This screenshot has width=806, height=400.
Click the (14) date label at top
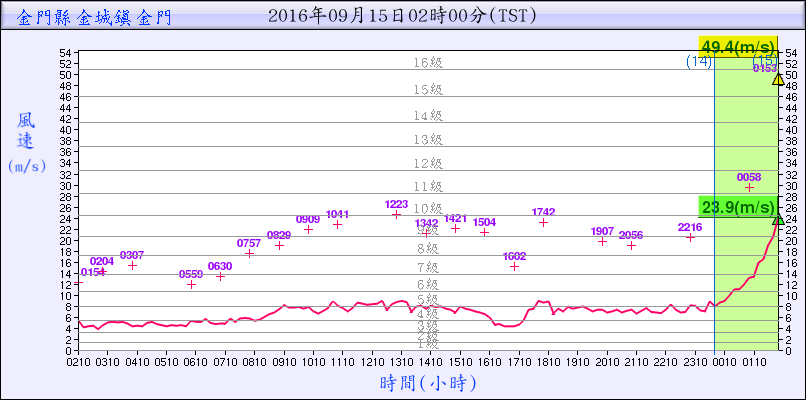[x=698, y=62]
